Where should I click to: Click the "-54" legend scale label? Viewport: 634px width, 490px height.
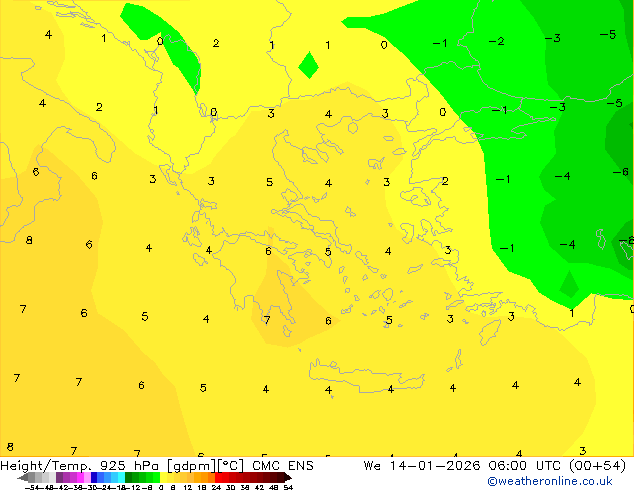pos(32,487)
